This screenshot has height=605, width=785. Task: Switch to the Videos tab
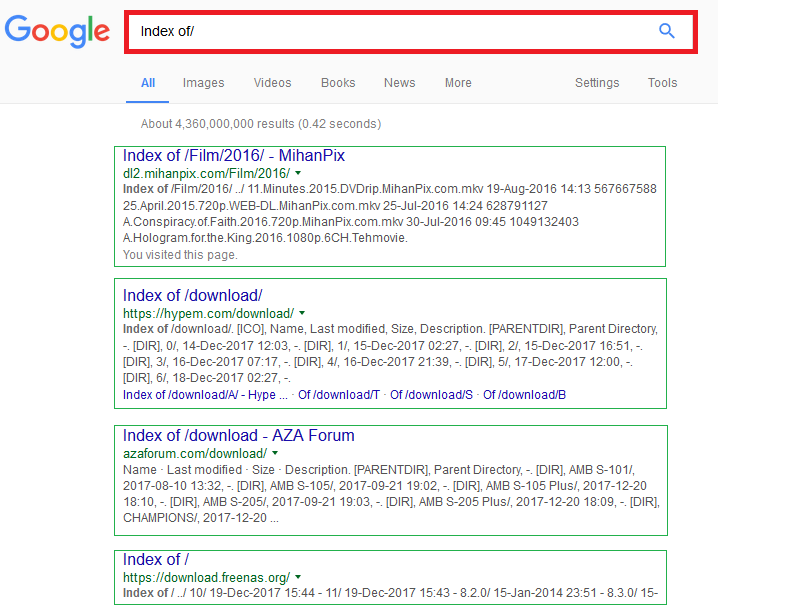(x=272, y=83)
